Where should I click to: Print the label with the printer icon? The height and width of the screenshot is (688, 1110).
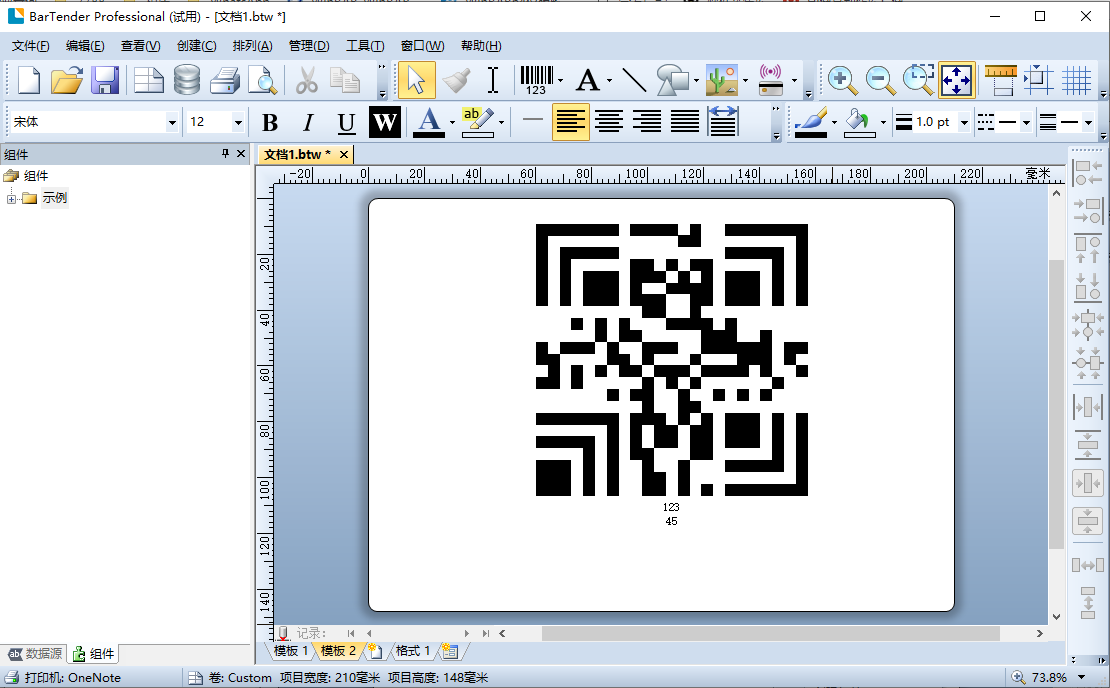click(x=225, y=79)
